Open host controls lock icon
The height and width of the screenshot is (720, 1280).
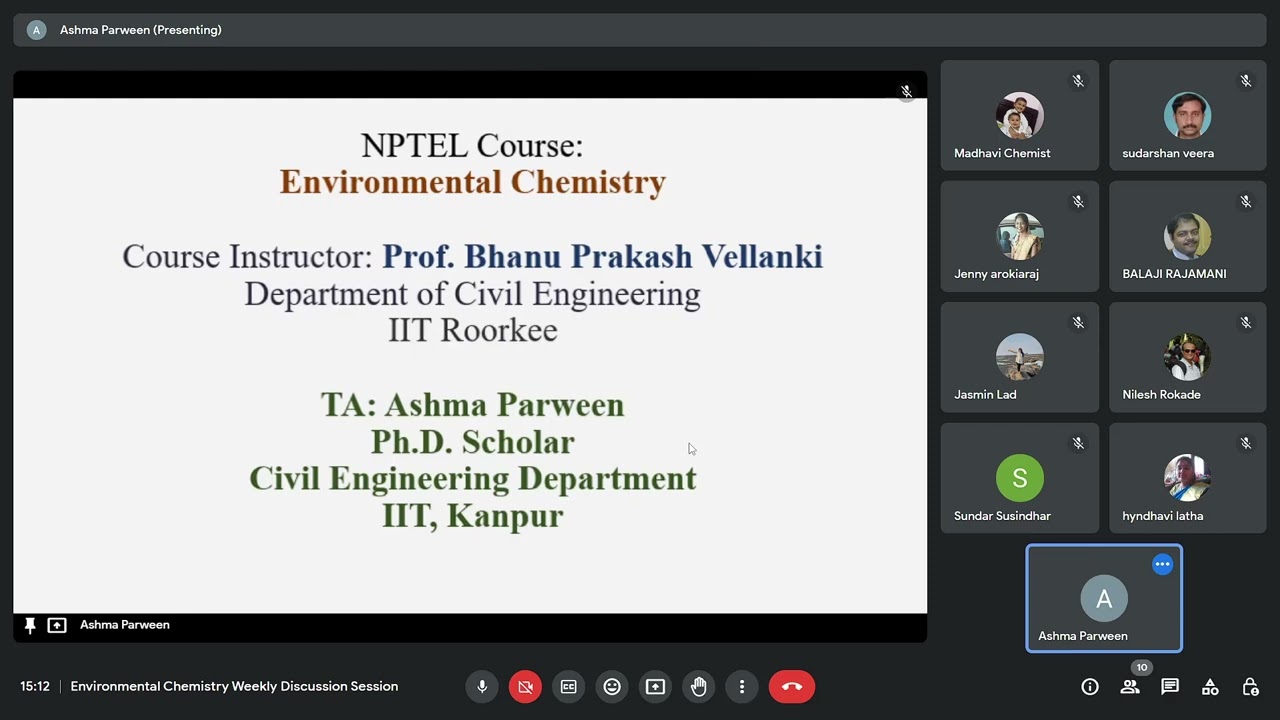(x=1250, y=687)
